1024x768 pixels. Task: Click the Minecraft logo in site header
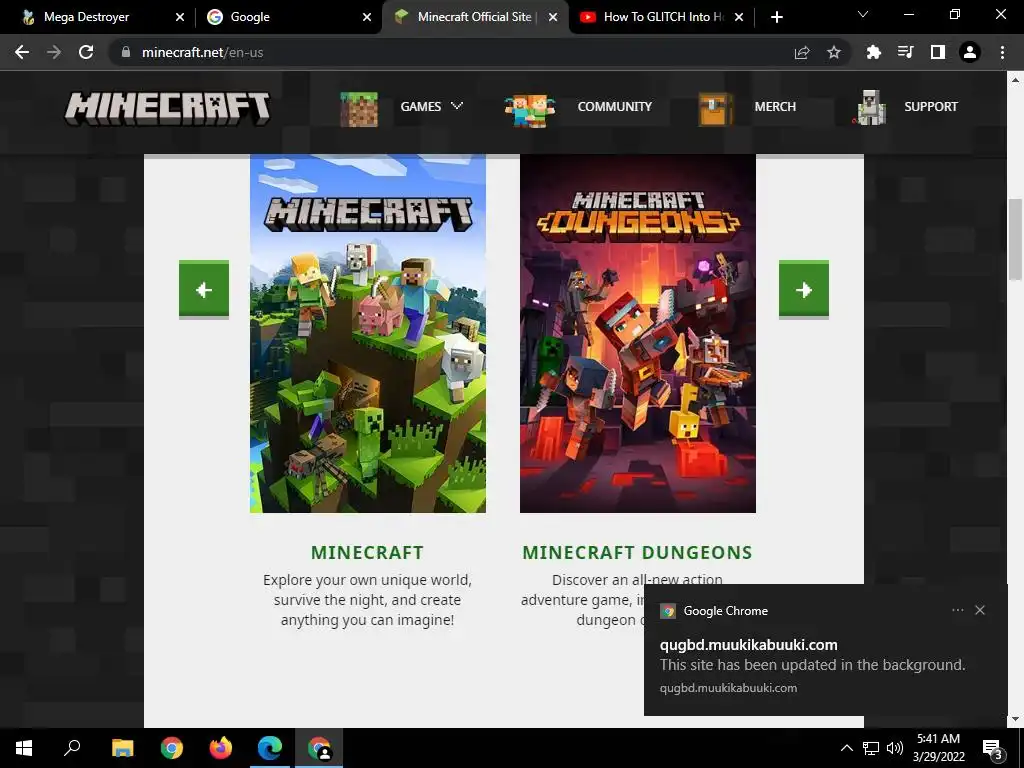(168, 108)
